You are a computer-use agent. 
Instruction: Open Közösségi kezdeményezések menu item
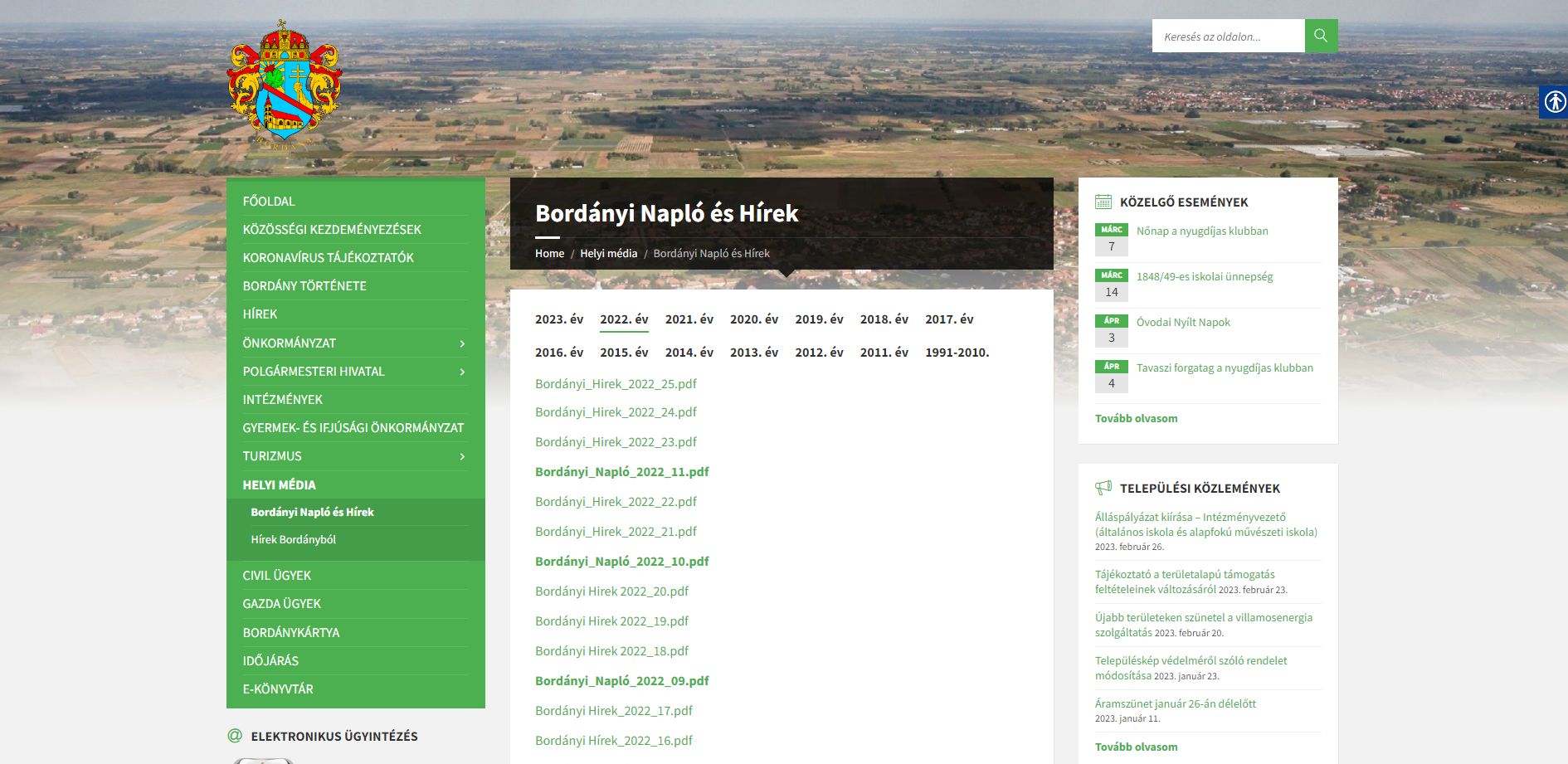[332, 229]
